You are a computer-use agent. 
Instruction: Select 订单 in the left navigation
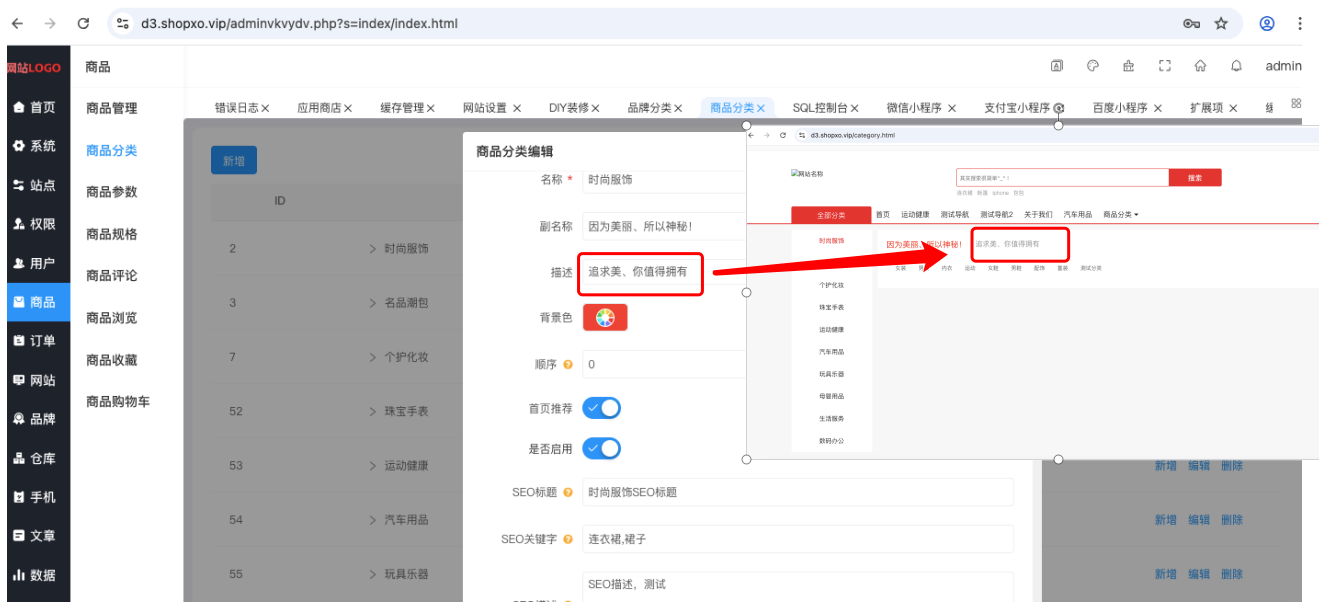35,341
